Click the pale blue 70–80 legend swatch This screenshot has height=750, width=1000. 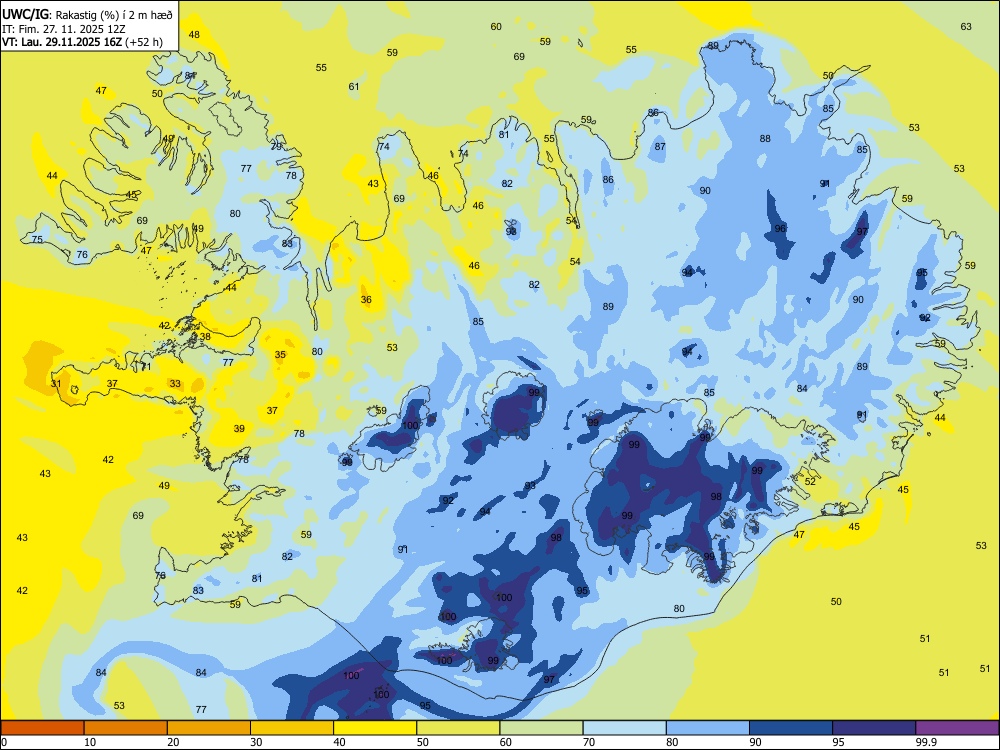[624, 728]
